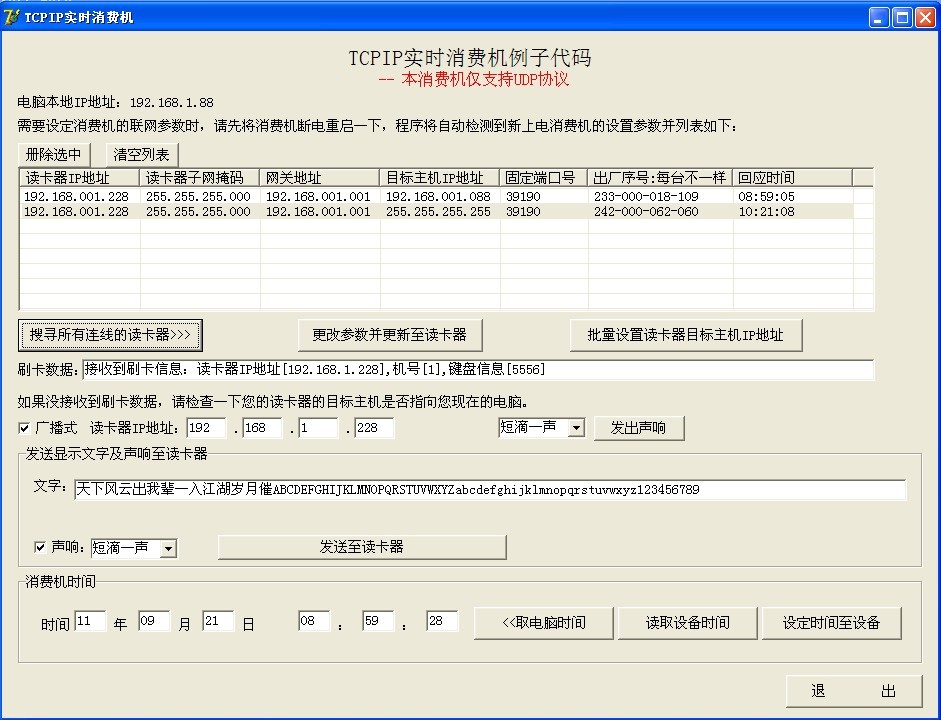This screenshot has width=941, height=720.
Task: Click the 退出 button
Action: click(853, 691)
